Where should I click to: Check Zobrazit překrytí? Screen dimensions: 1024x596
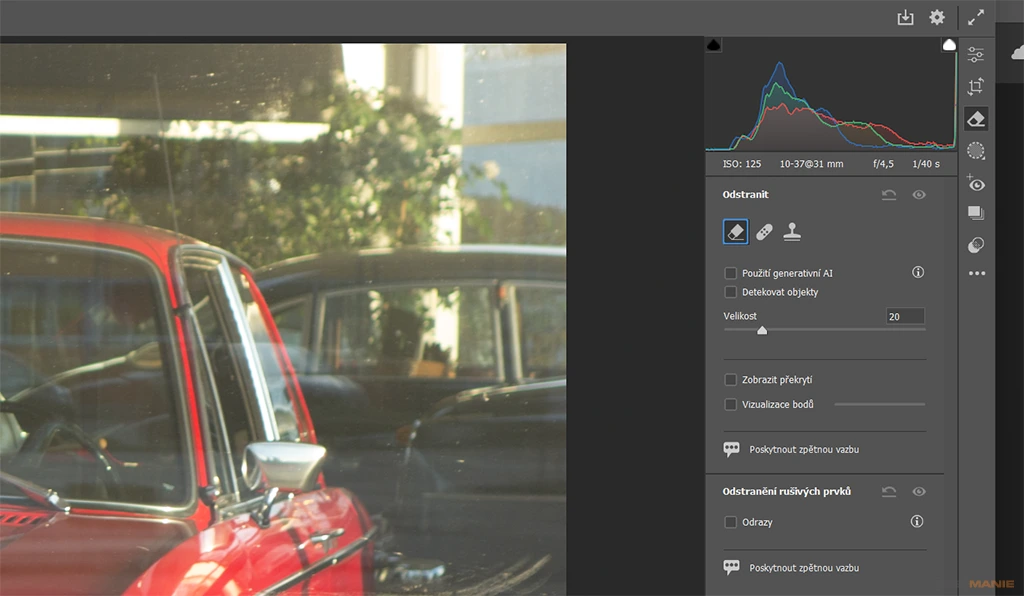731,379
